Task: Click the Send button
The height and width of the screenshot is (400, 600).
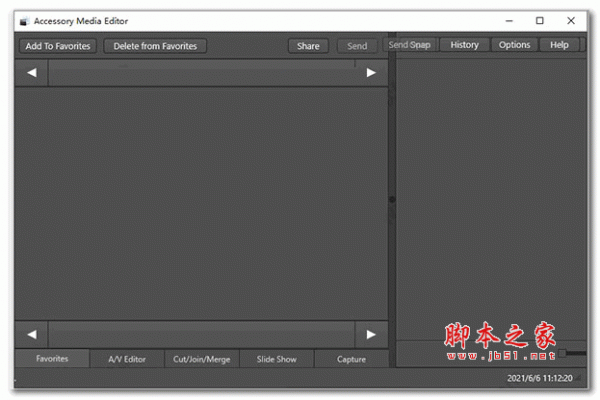Action: pos(357,46)
